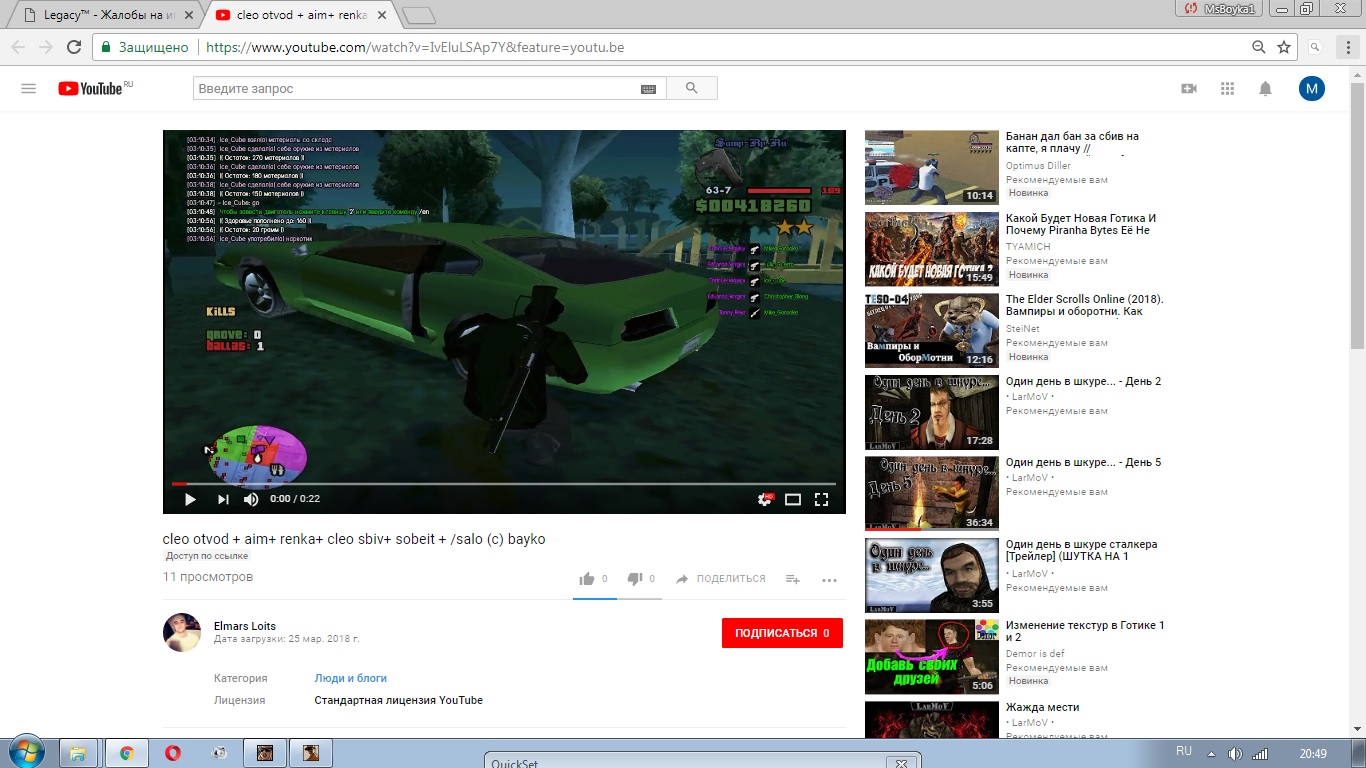Open the Какой Будет Новая Готика video title
The width and height of the screenshot is (1366, 768).
[1081, 224]
